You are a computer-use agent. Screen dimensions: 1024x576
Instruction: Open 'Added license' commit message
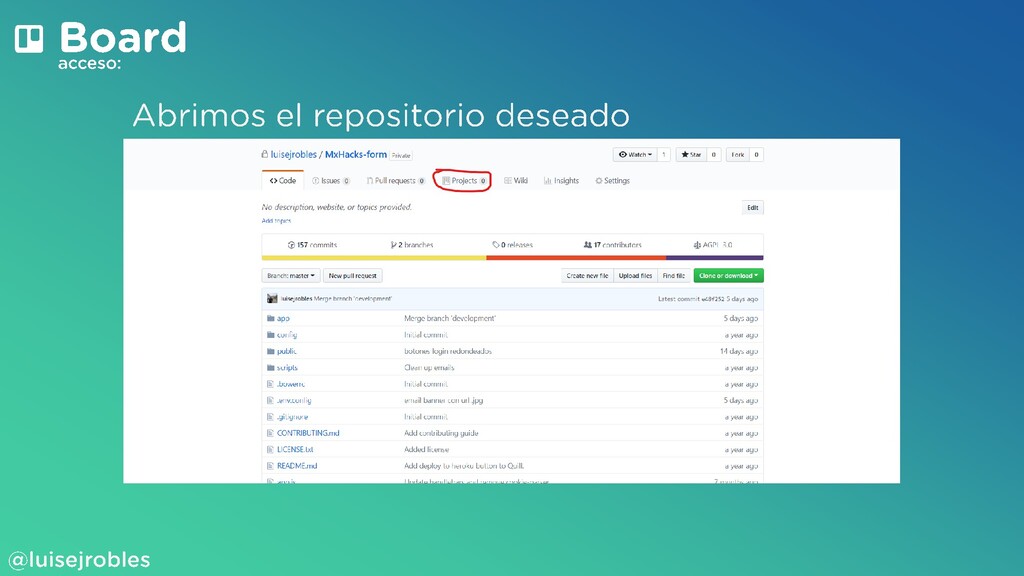(x=426, y=449)
